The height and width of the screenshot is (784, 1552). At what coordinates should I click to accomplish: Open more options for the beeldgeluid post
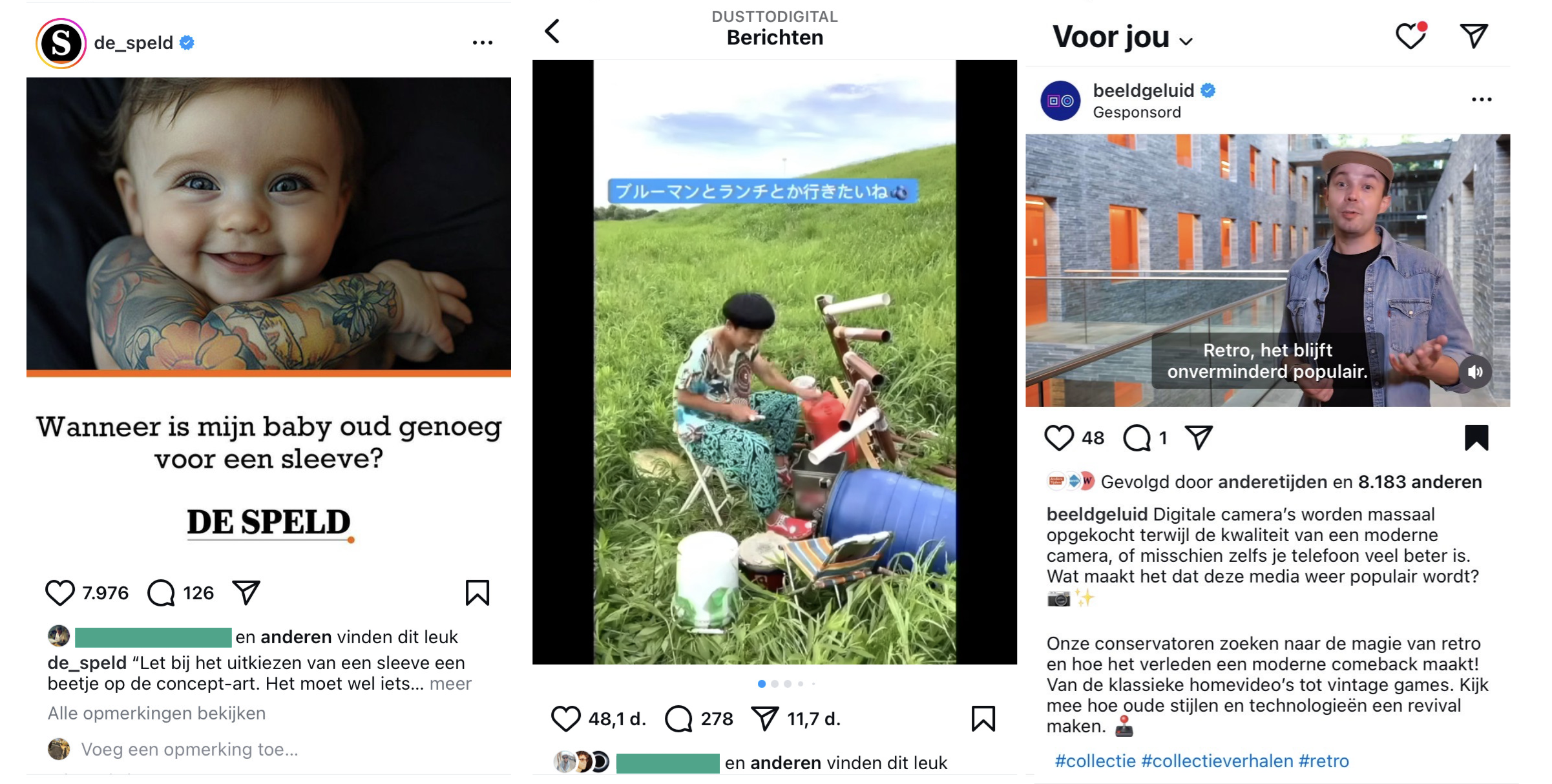[x=1482, y=99]
